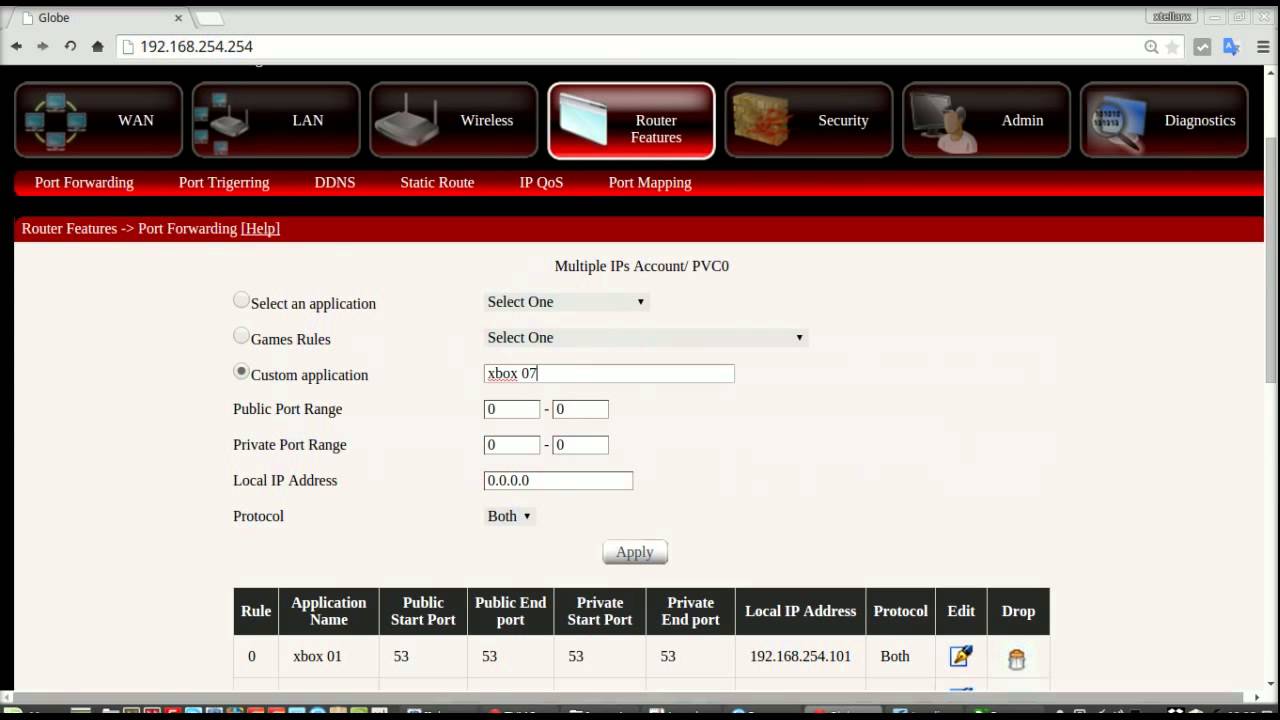Open the Static Route submenu
Screen dimensions: 1280x720
437,182
